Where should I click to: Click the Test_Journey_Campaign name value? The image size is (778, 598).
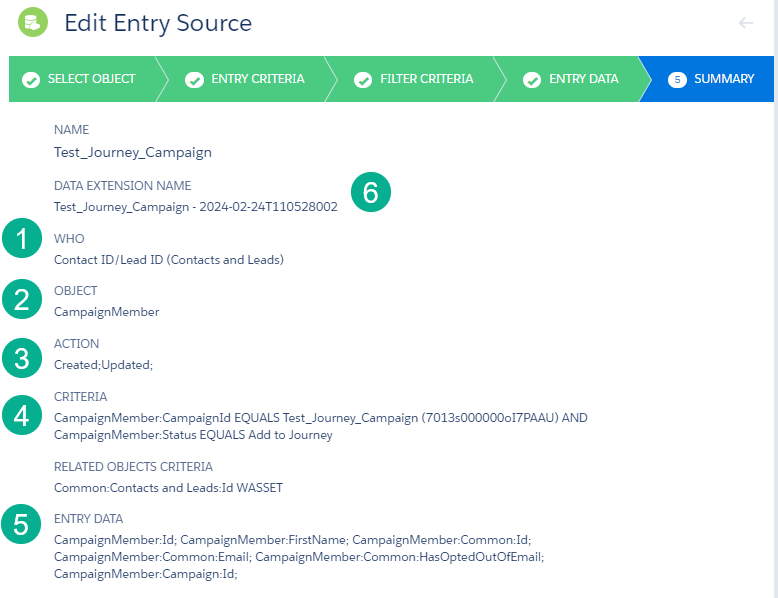click(x=132, y=153)
